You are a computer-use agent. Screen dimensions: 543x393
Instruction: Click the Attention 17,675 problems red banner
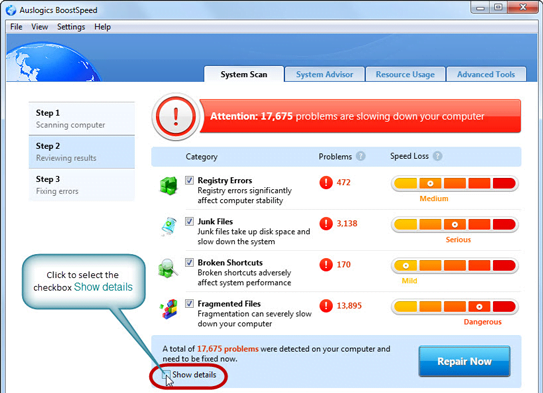click(x=360, y=116)
